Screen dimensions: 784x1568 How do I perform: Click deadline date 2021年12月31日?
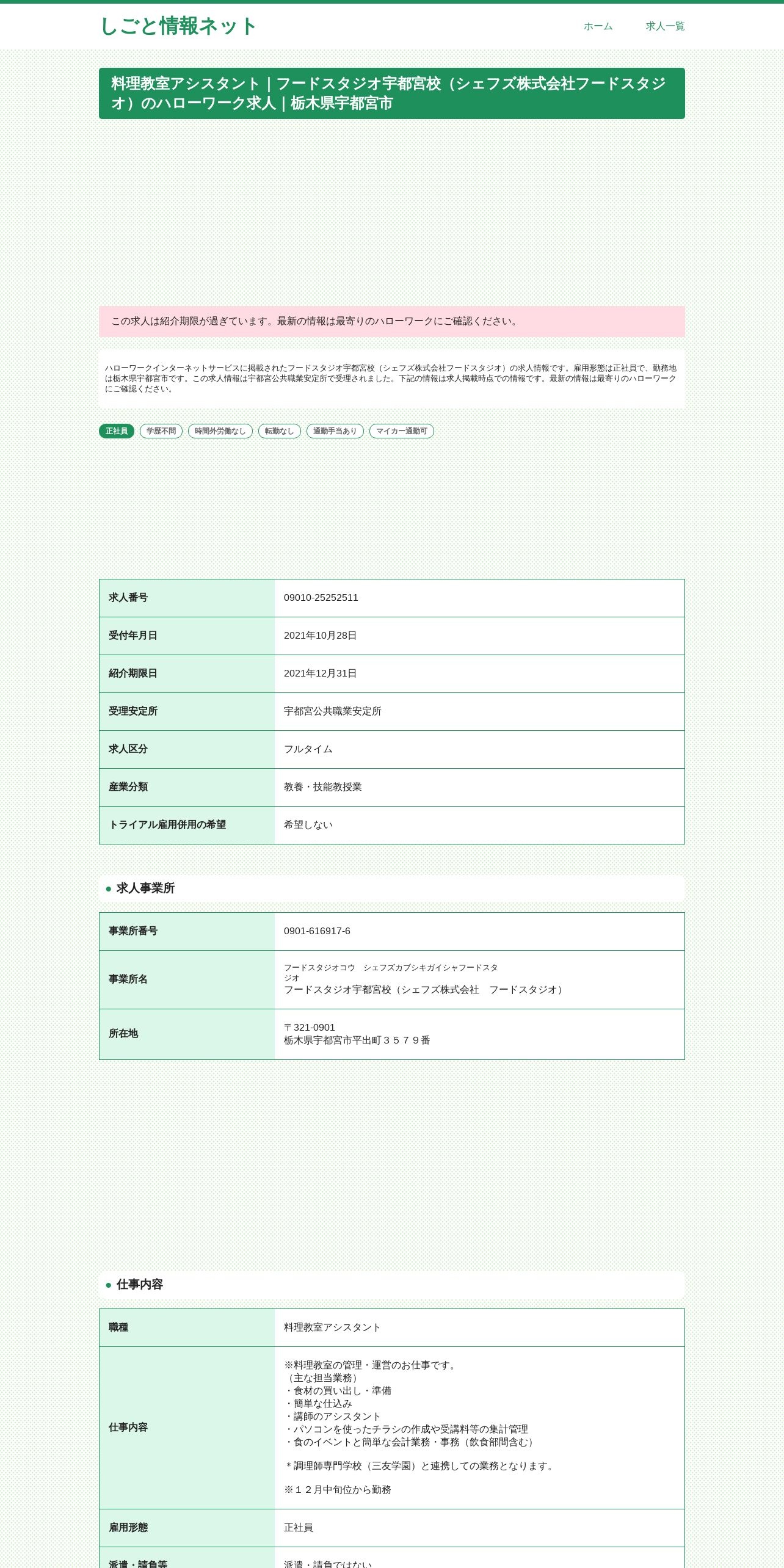(x=321, y=673)
